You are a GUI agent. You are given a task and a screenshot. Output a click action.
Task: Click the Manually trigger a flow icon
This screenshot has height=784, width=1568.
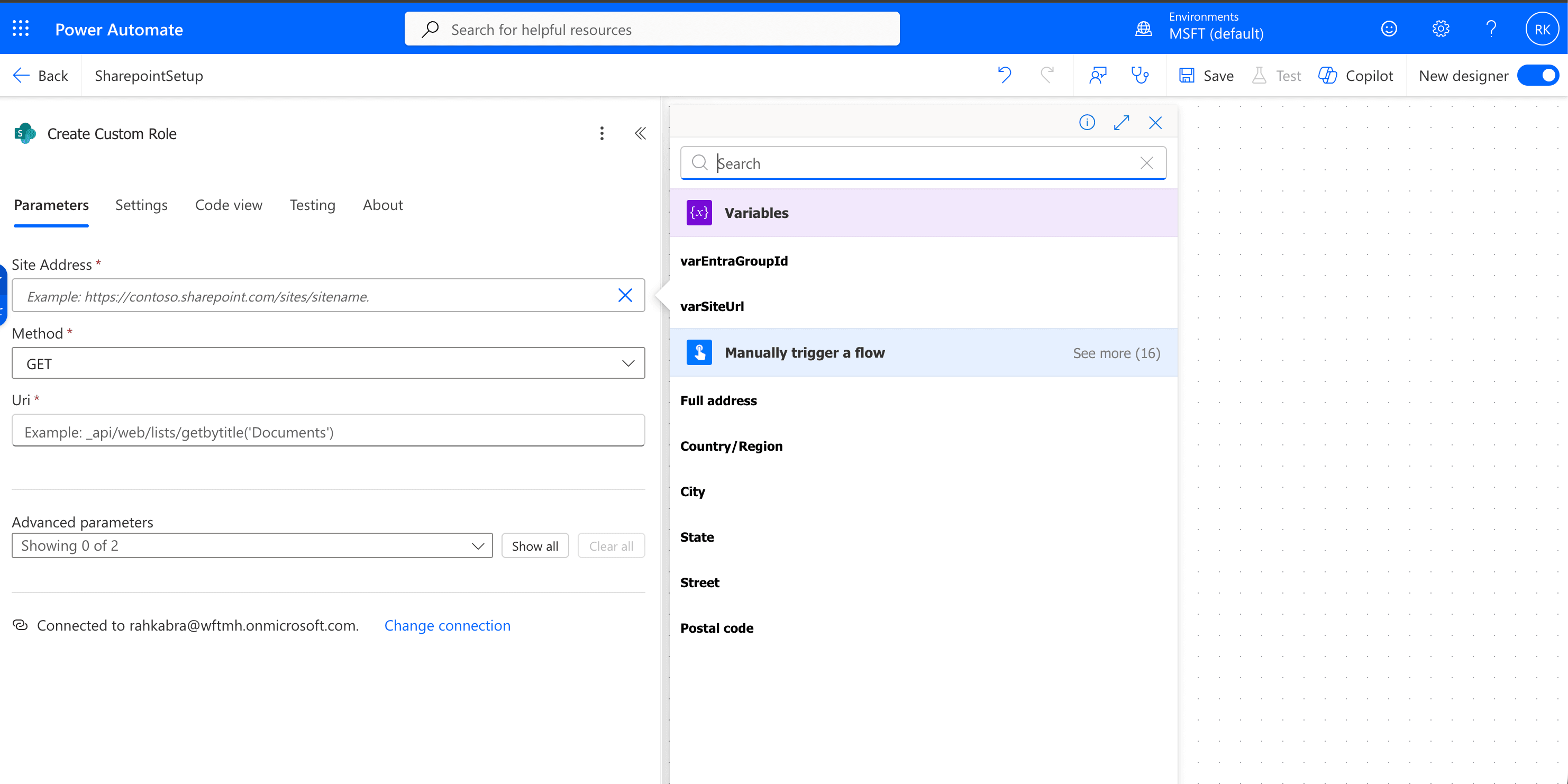[x=699, y=352]
